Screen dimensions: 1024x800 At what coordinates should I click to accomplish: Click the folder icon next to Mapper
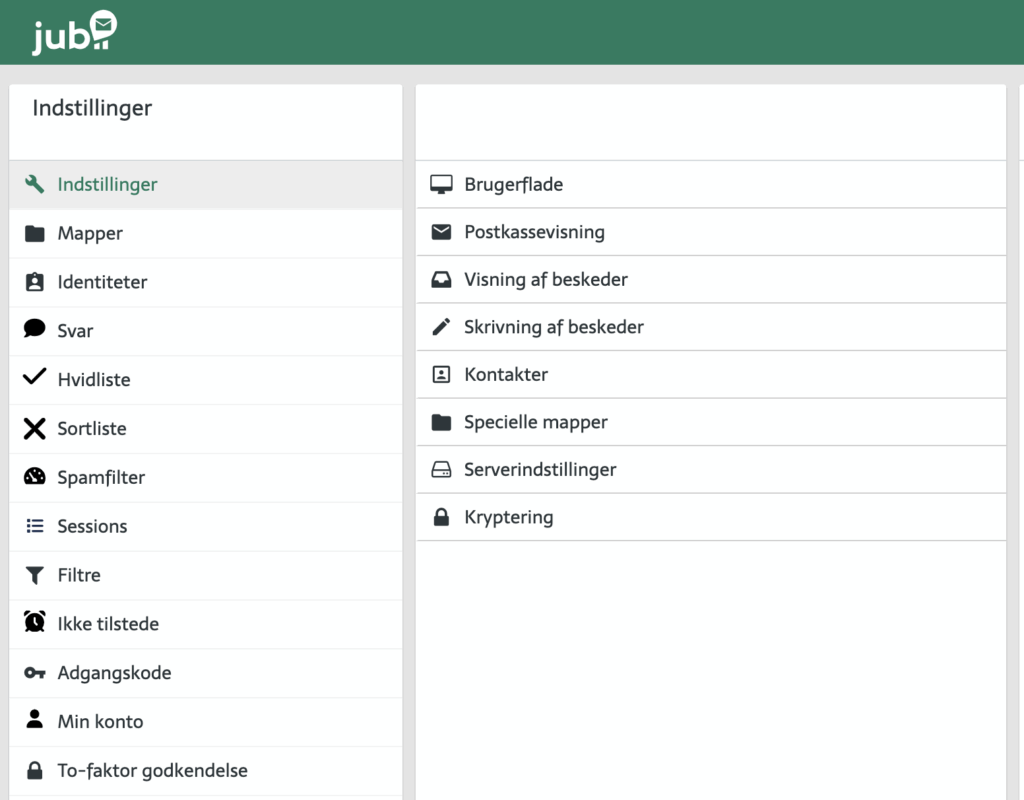tap(35, 234)
